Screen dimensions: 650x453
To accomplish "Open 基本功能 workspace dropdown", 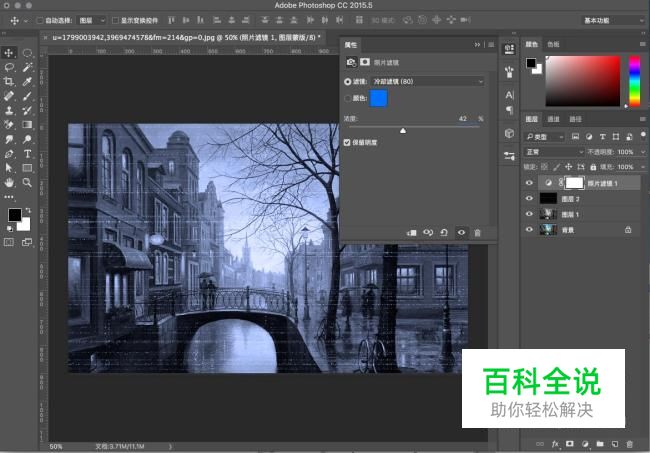I will coord(612,20).
